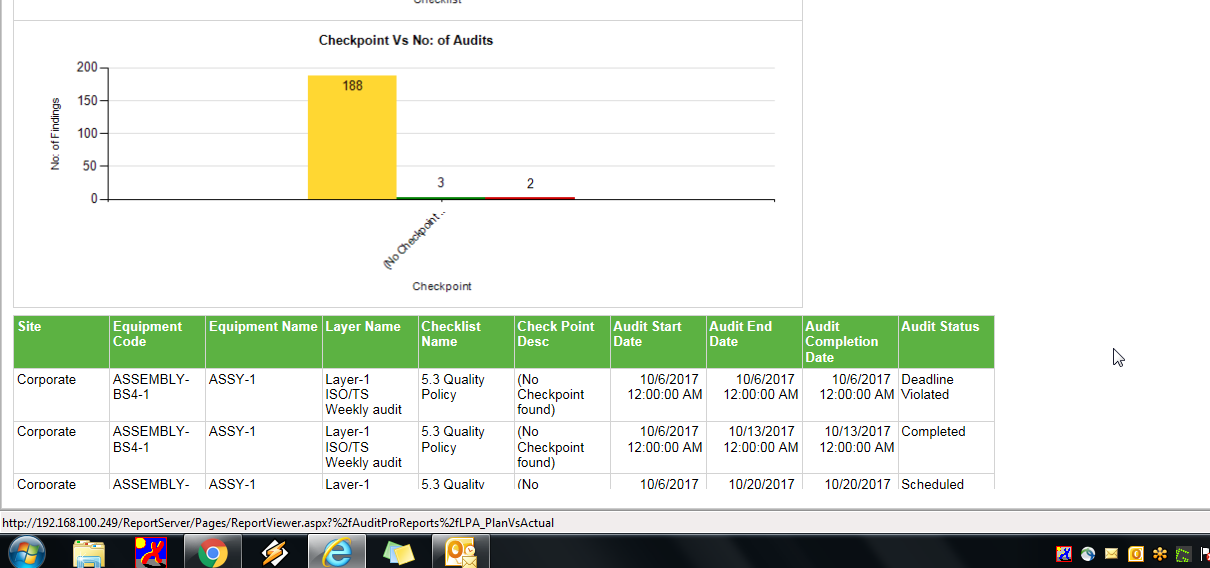Click '5.3 Quality Policy' in the Completed row

[453, 439]
